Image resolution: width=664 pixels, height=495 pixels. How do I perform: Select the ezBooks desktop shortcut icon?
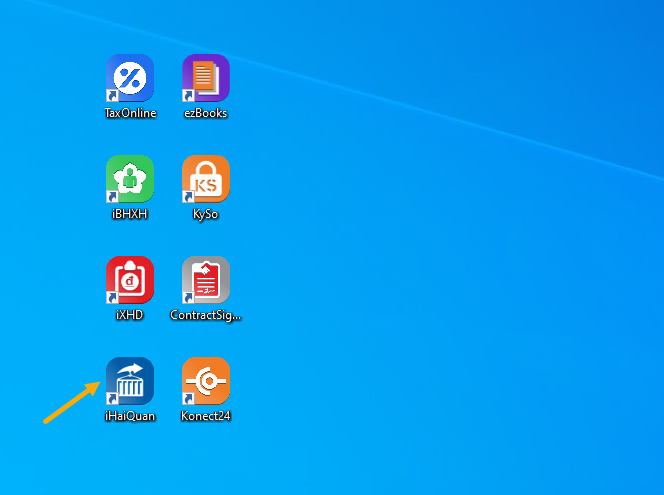(206, 78)
